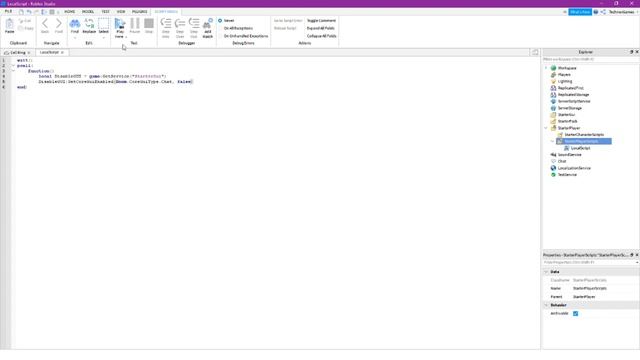The image size is (640, 360).
Task: Select LocalizationService in Explorer
Action: tap(574, 168)
